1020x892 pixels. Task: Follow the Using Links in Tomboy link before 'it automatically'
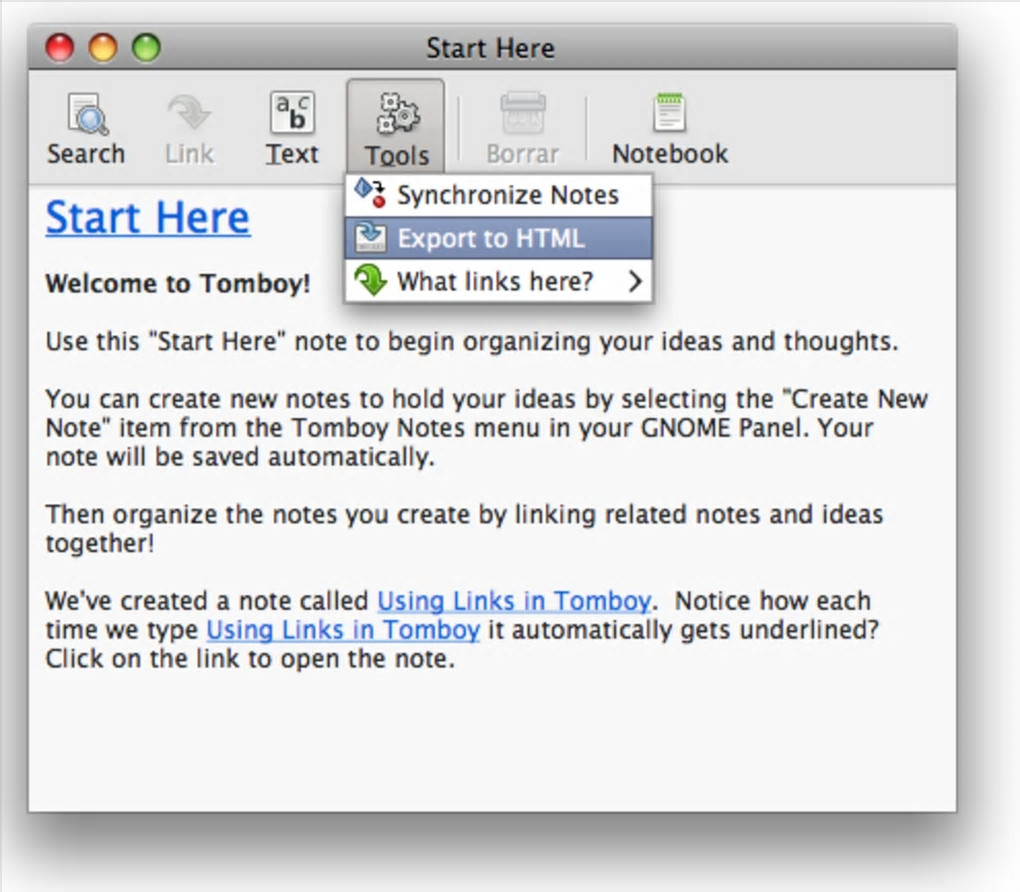[343, 630]
